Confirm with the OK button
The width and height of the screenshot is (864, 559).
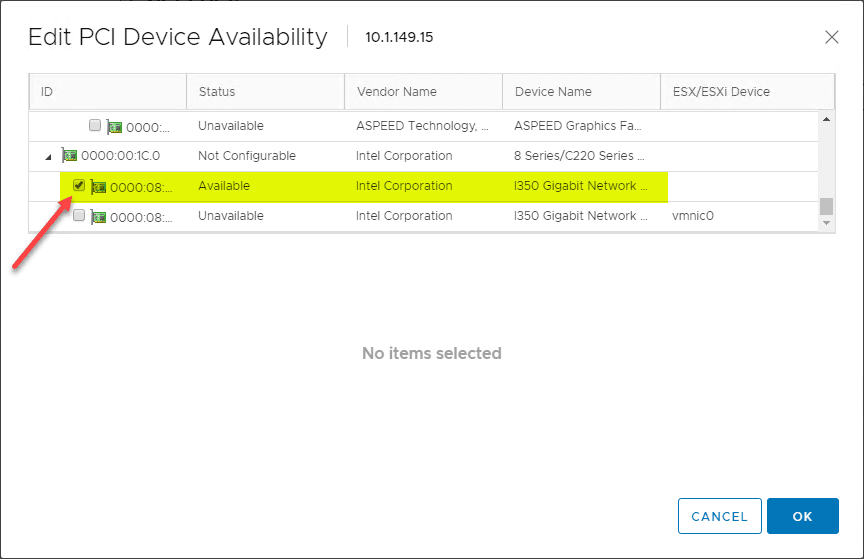[802, 516]
